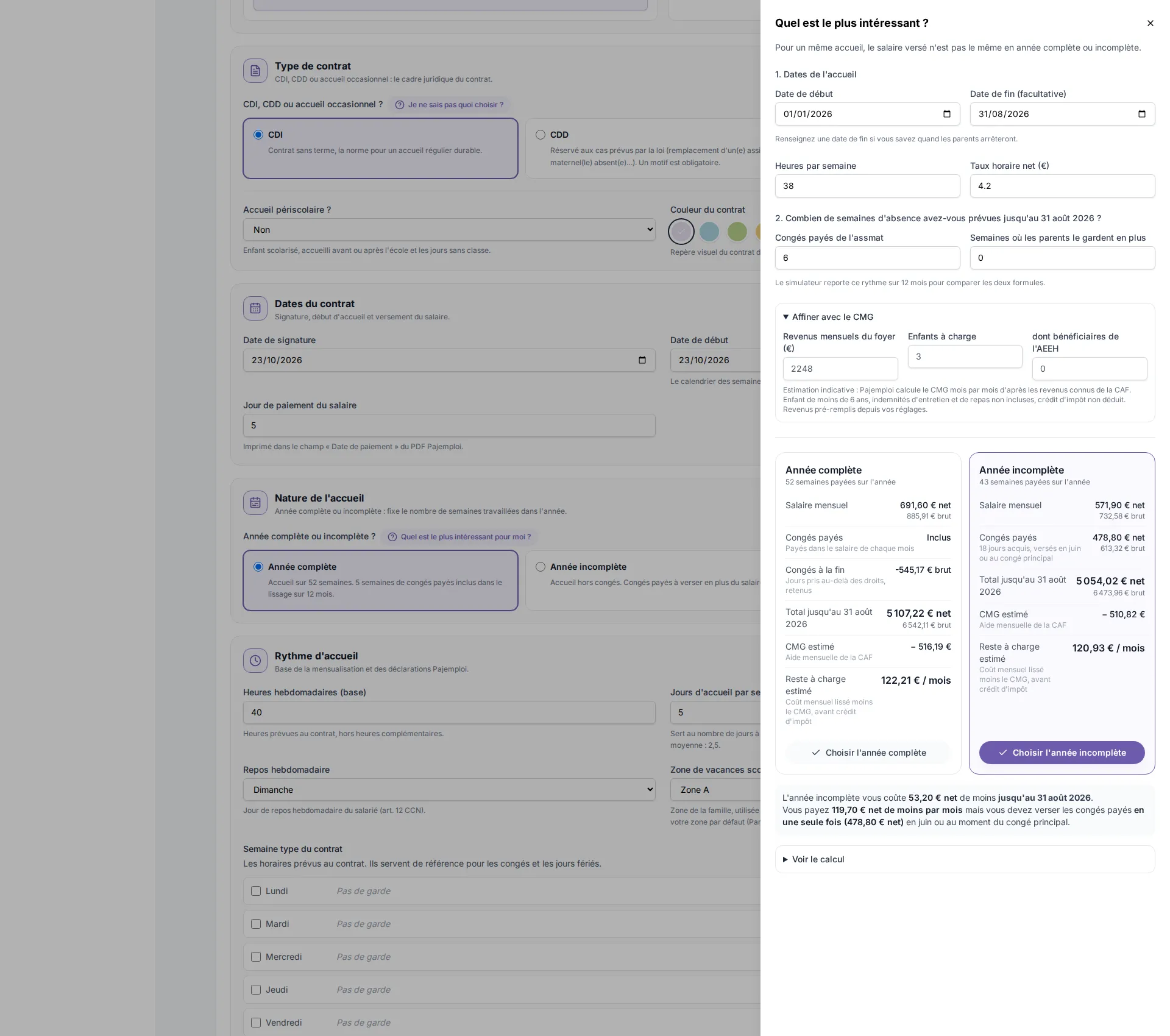This screenshot has height=1036, width=1170.
Task: Pick the blue contract color swatch
Action: coord(709,232)
